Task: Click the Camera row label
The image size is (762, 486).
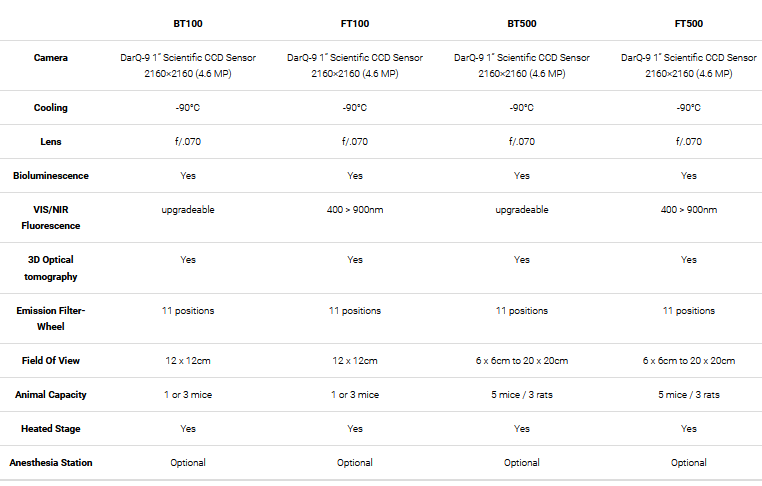Action: pos(51,58)
